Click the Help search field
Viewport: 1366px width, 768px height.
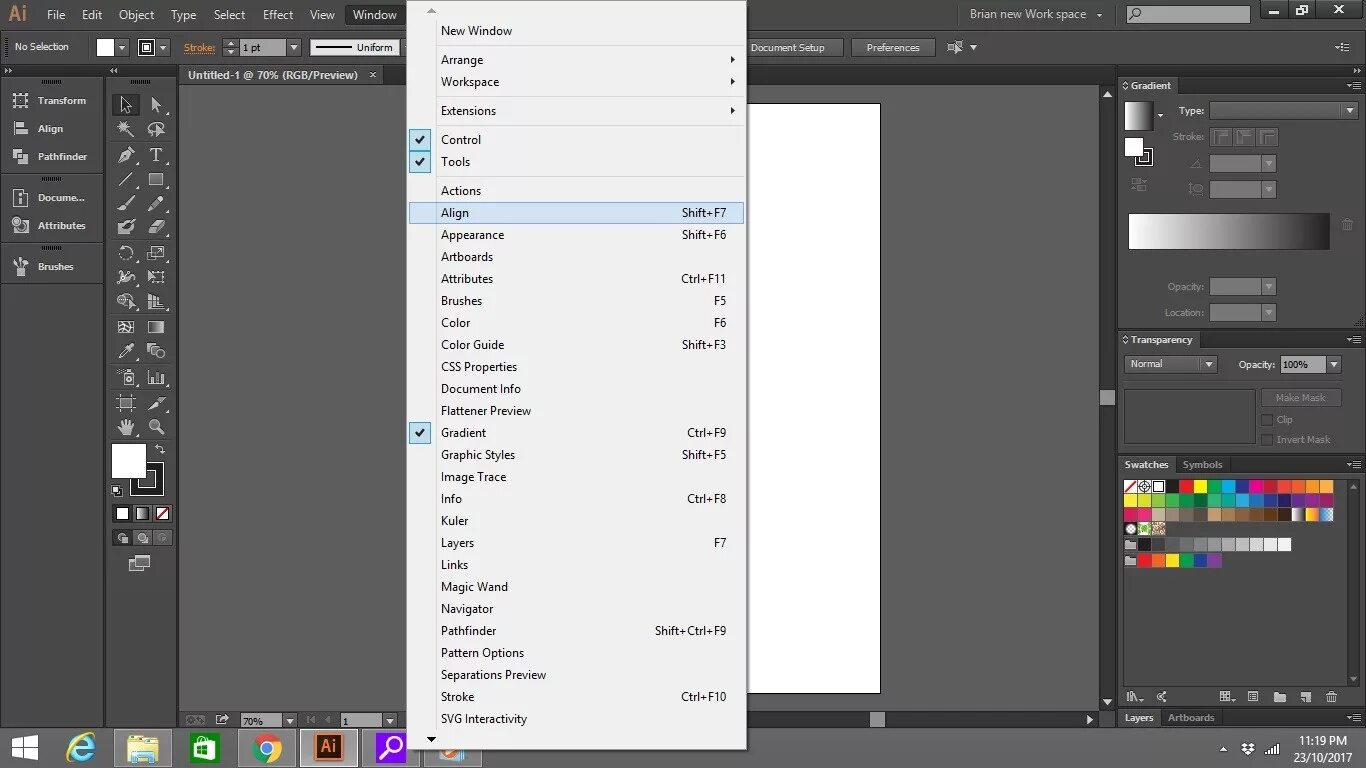coord(1188,15)
